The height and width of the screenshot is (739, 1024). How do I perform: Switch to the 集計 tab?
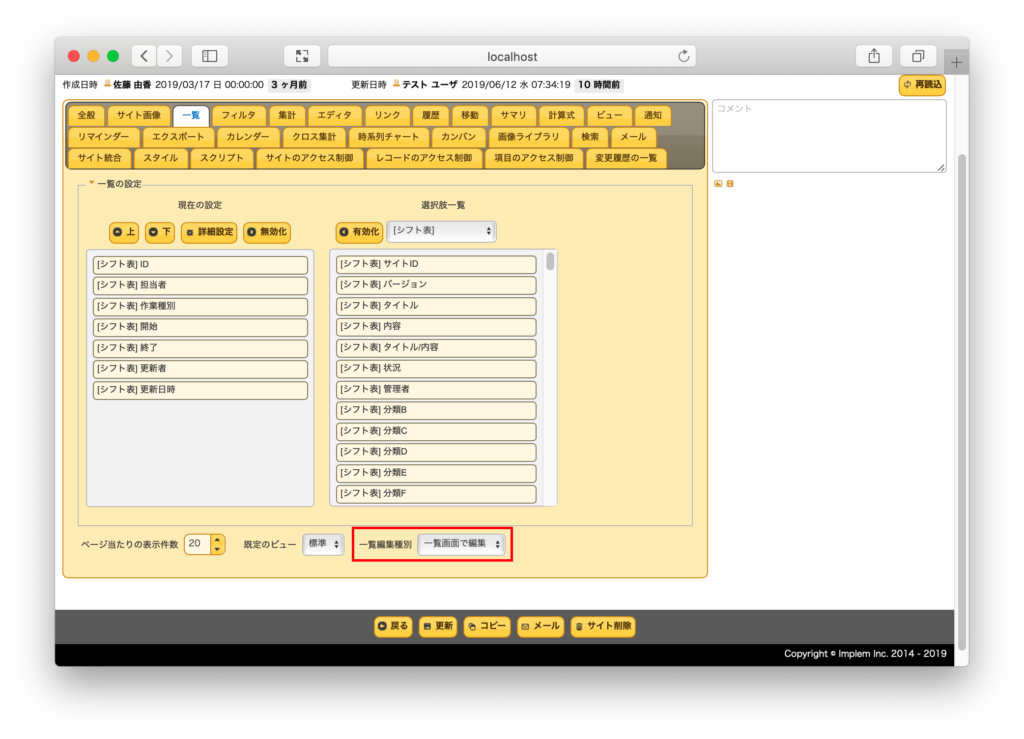(287, 116)
